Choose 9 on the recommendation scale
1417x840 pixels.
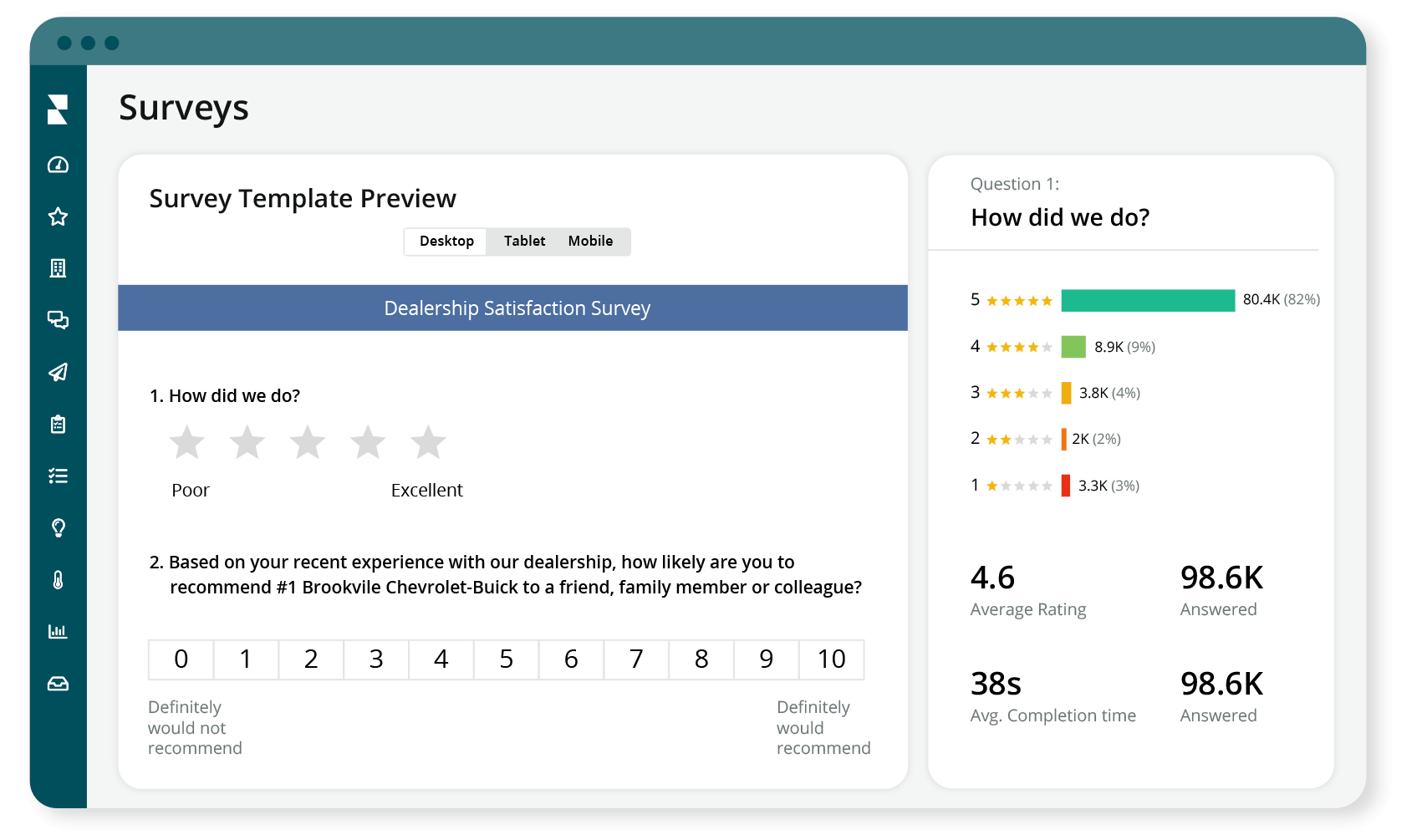pyautogui.click(x=767, y=659)
